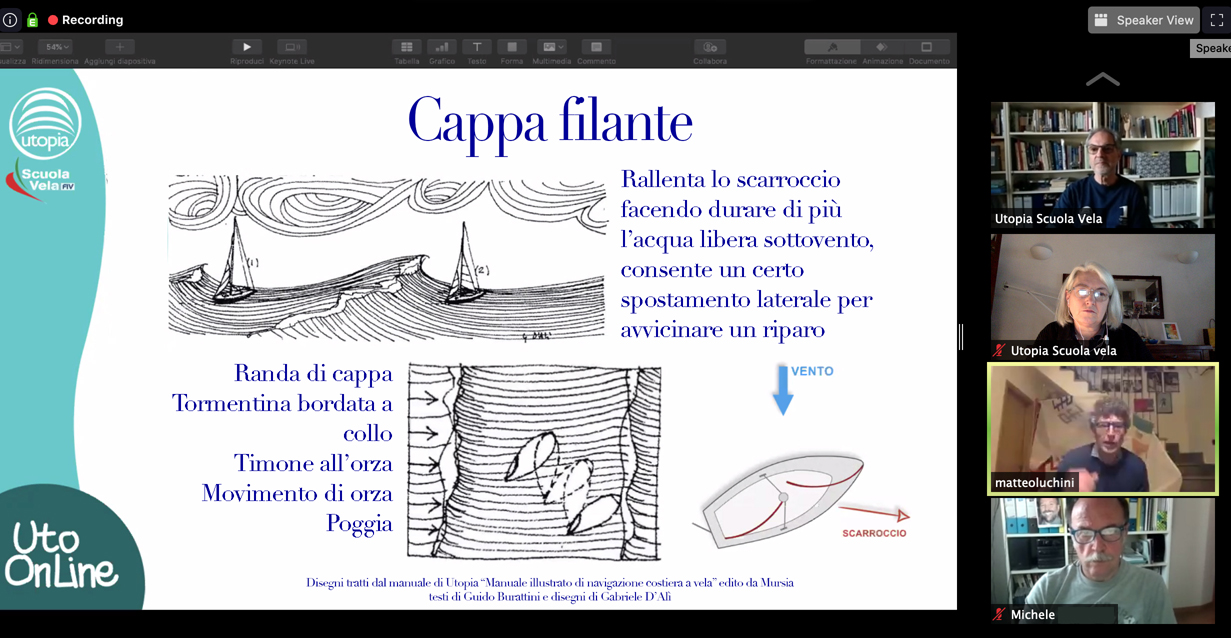Open the Multimedia dropdown in the toolbar
Image resolution: width=1231 pixels, height=638 pixels.
coord(552,47)
